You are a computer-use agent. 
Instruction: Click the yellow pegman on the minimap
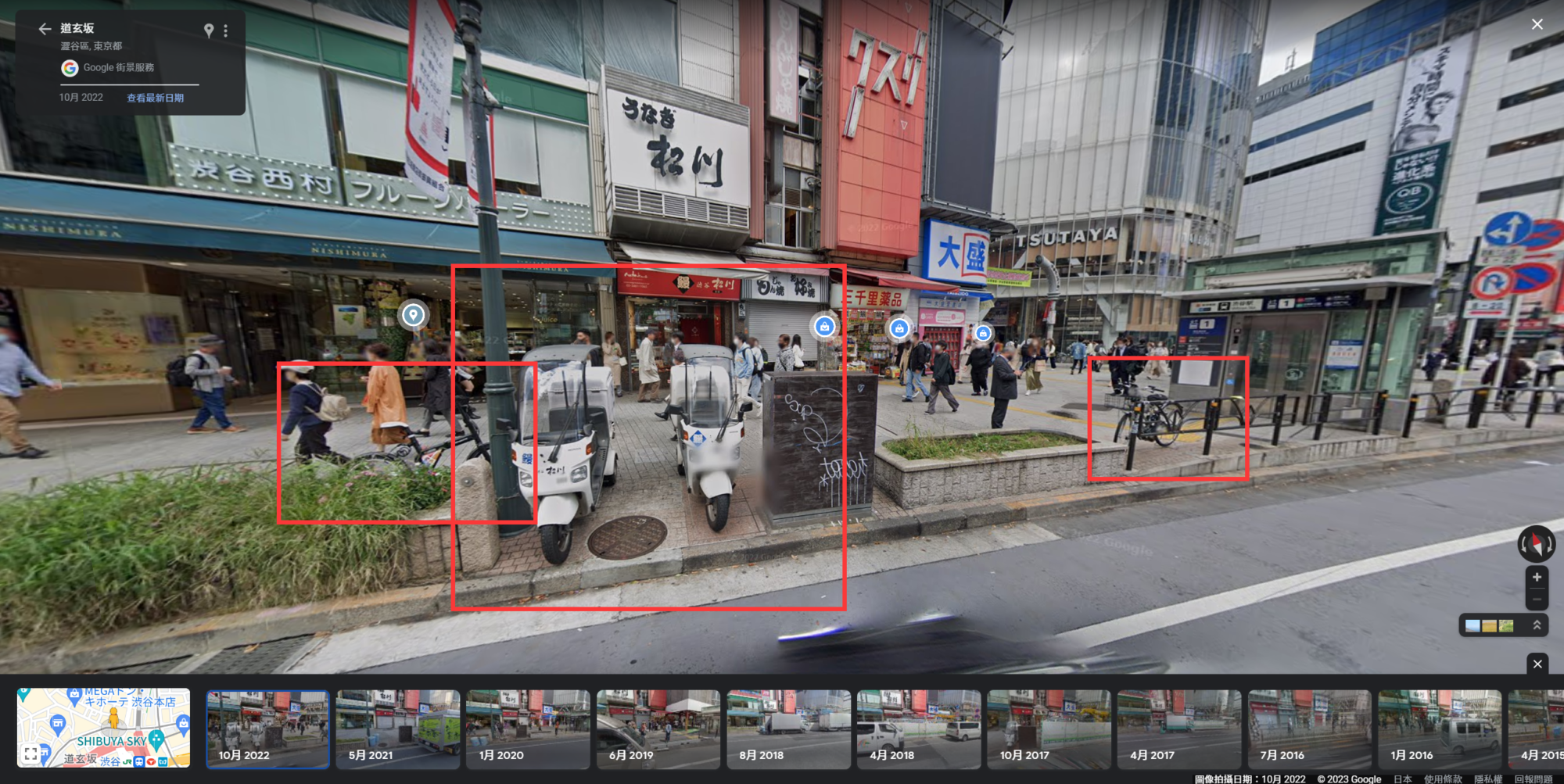click(x=113, y=717)
